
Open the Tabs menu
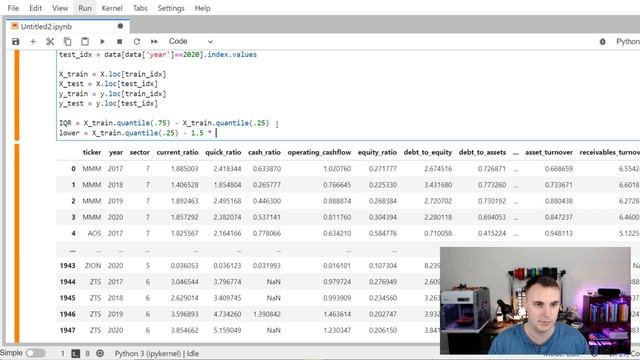[140, 8]
